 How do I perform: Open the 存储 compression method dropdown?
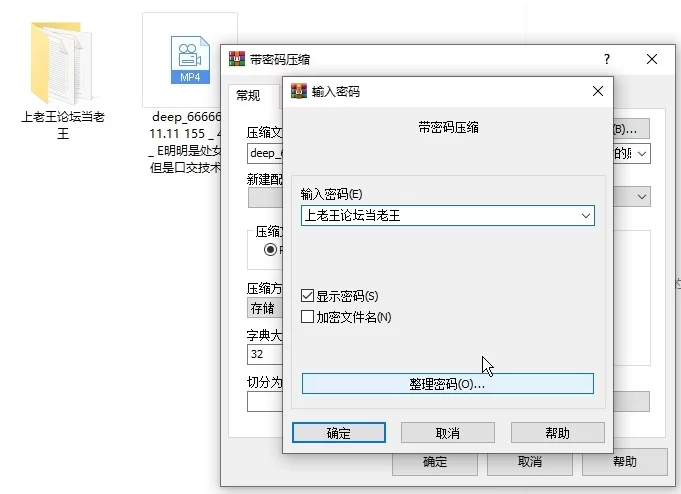point(265,308)
